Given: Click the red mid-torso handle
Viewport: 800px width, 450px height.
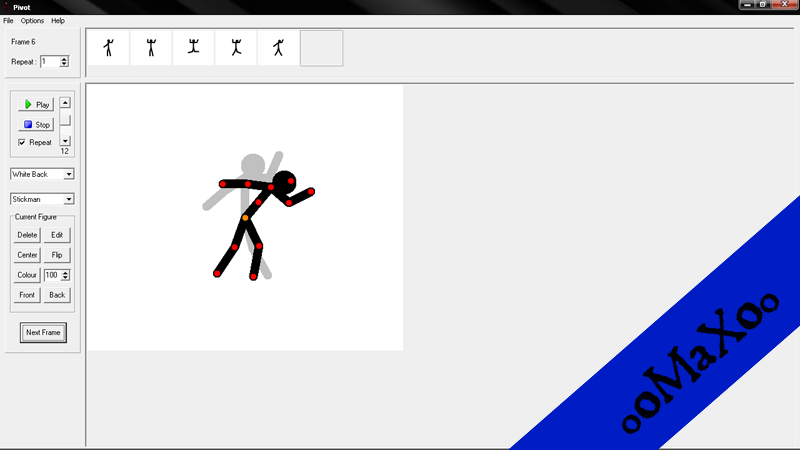Looking at the screenshot, I should (x=259, y=203).
